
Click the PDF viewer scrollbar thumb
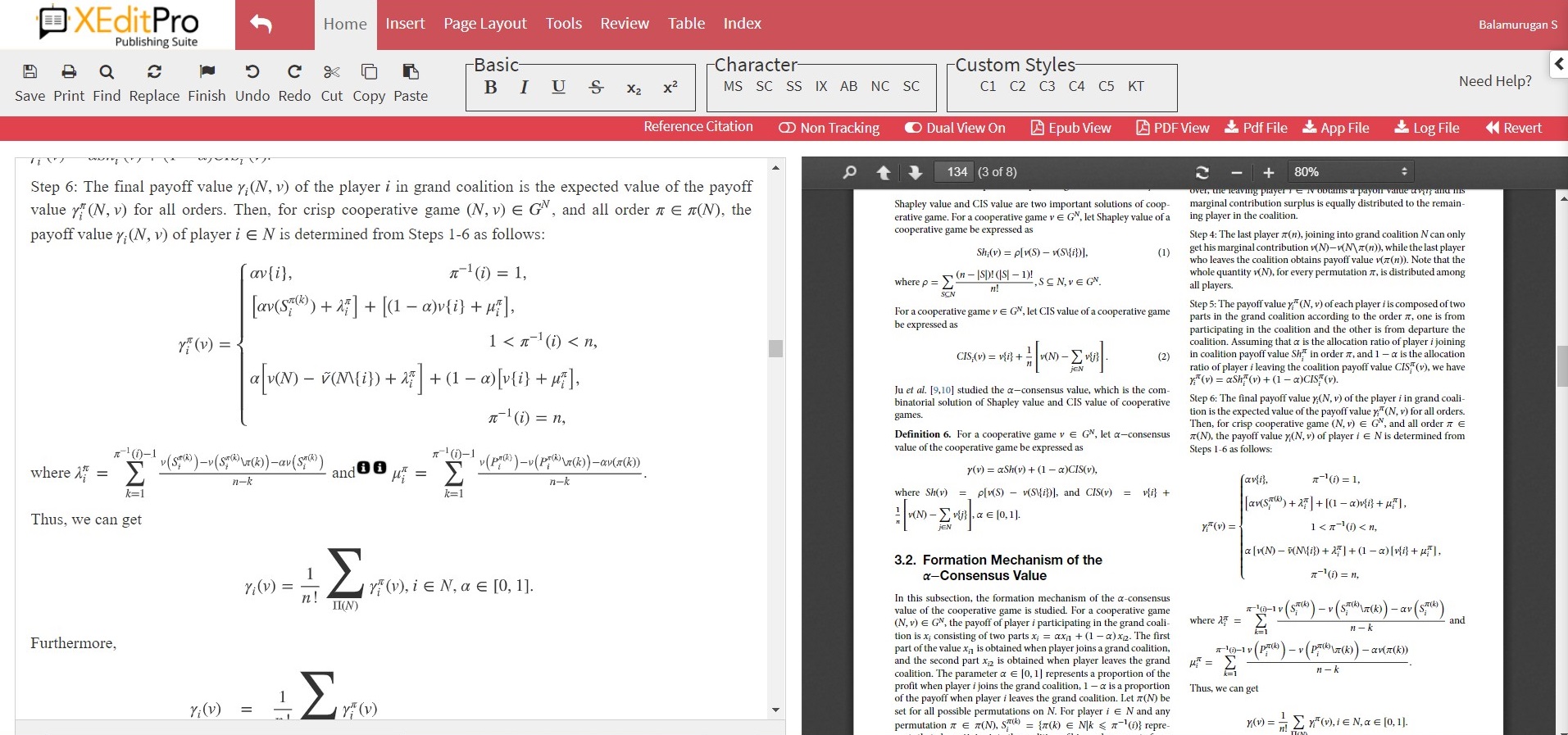click(1562, 365)
